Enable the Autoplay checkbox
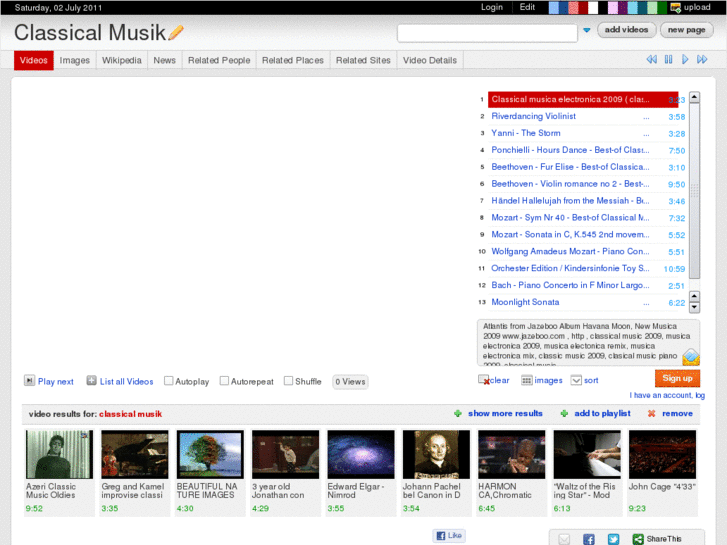Viewport: 727px width, 545px height. 169,381
